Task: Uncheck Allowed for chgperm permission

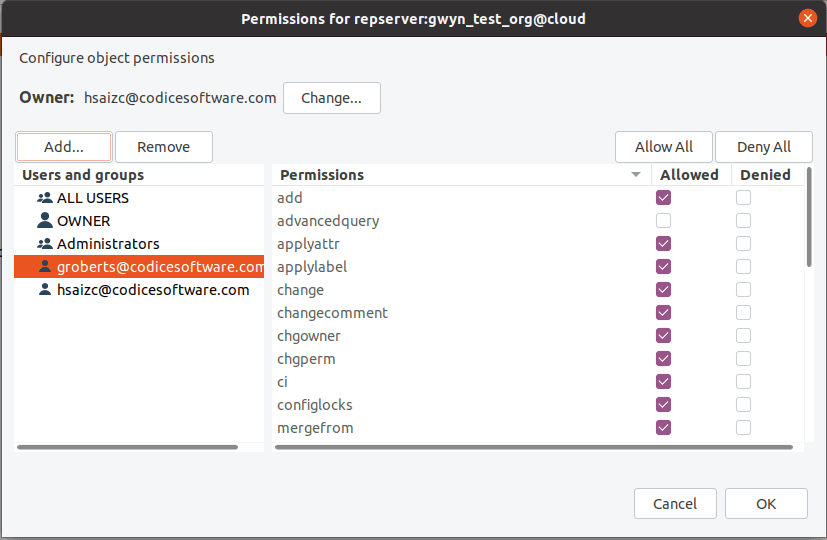Action: click(663, 359)
